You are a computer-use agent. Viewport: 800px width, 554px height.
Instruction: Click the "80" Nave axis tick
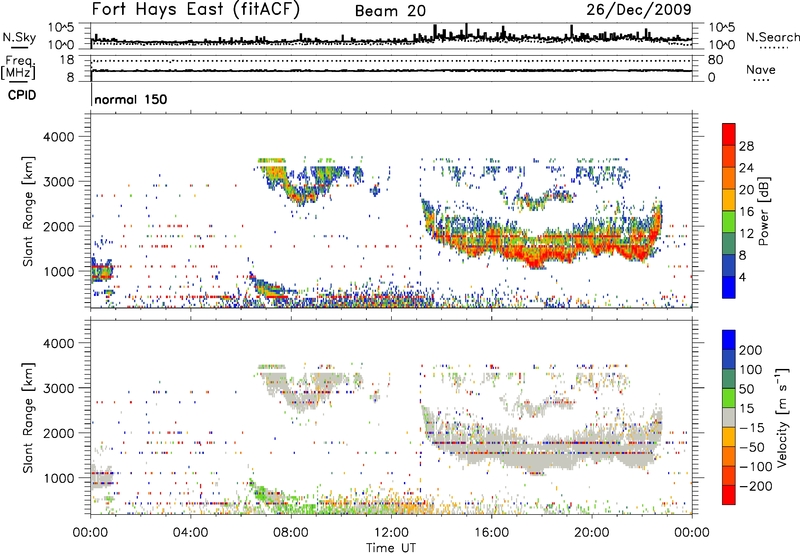tap(715, 60)
